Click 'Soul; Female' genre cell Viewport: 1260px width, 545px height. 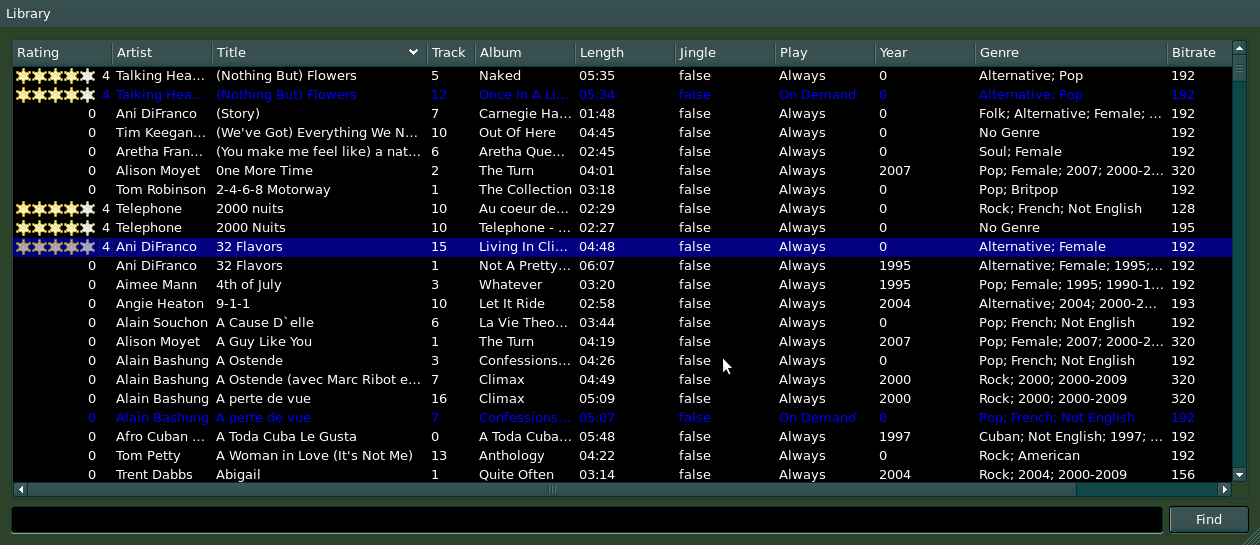tap(1020, 152)
